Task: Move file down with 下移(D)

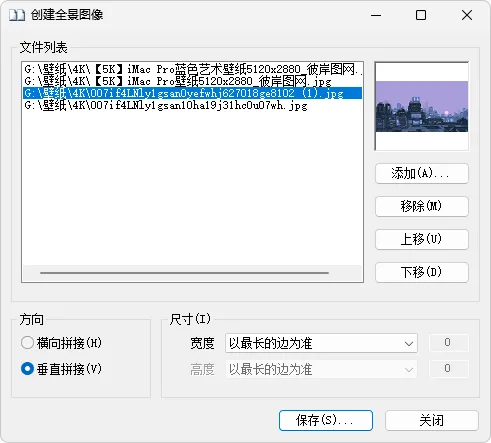Action: pyautogui.click(x=422, y=272)
